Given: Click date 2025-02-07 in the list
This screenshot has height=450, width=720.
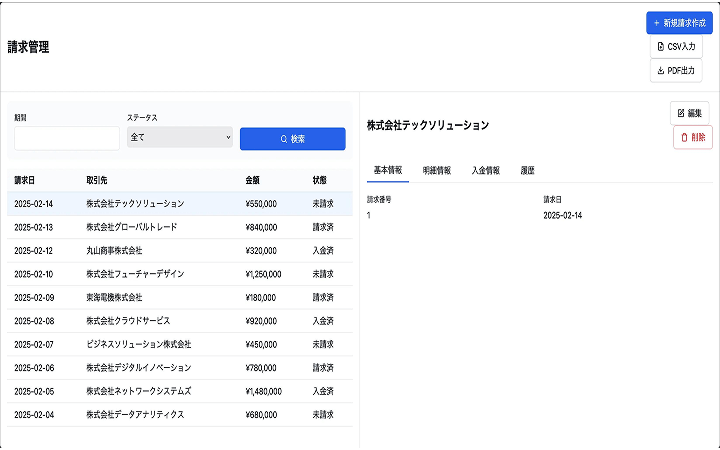Looking at the screenshot, I should tap(34, 344).
